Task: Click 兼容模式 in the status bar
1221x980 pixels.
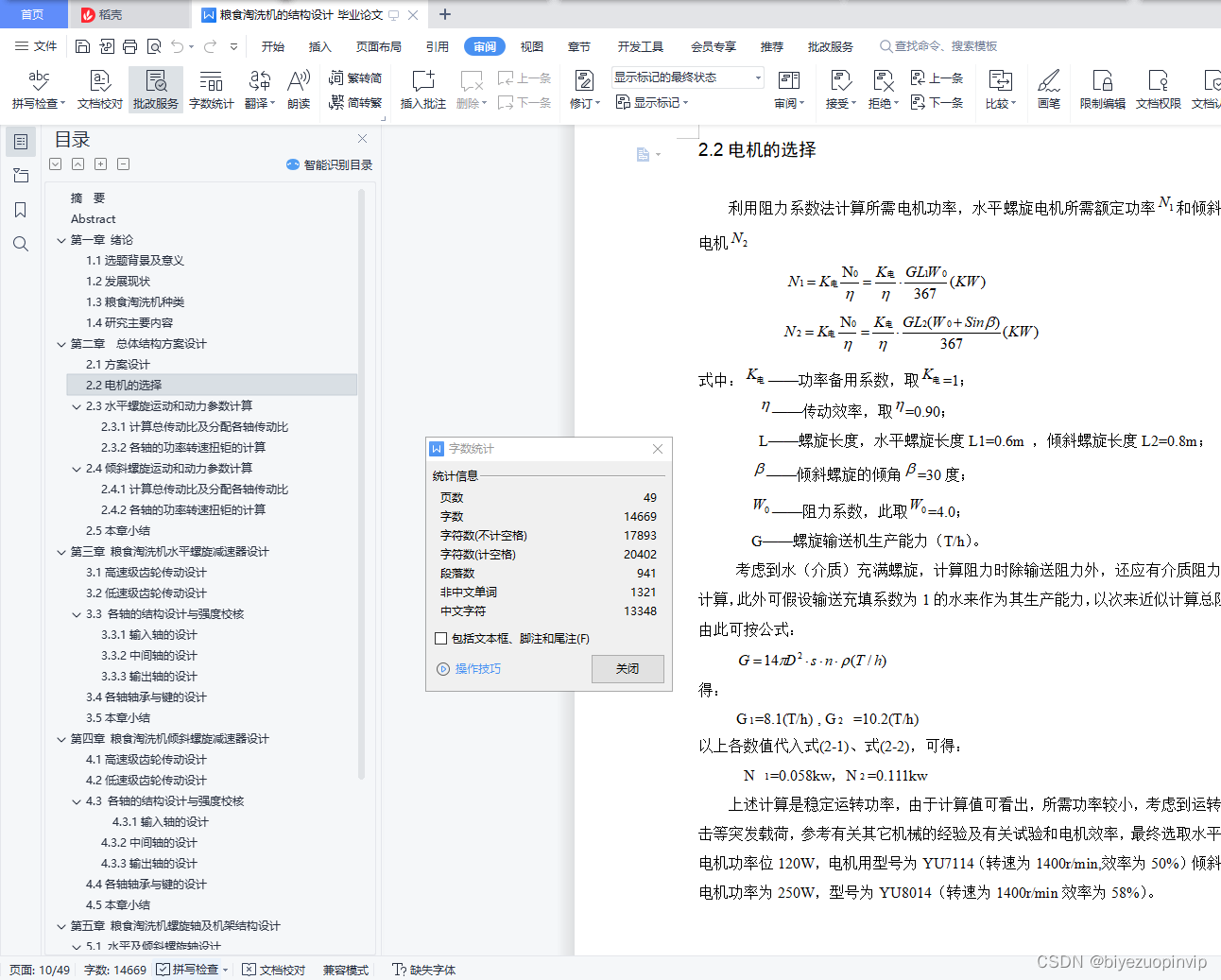Action: click(x=346, y=970)
